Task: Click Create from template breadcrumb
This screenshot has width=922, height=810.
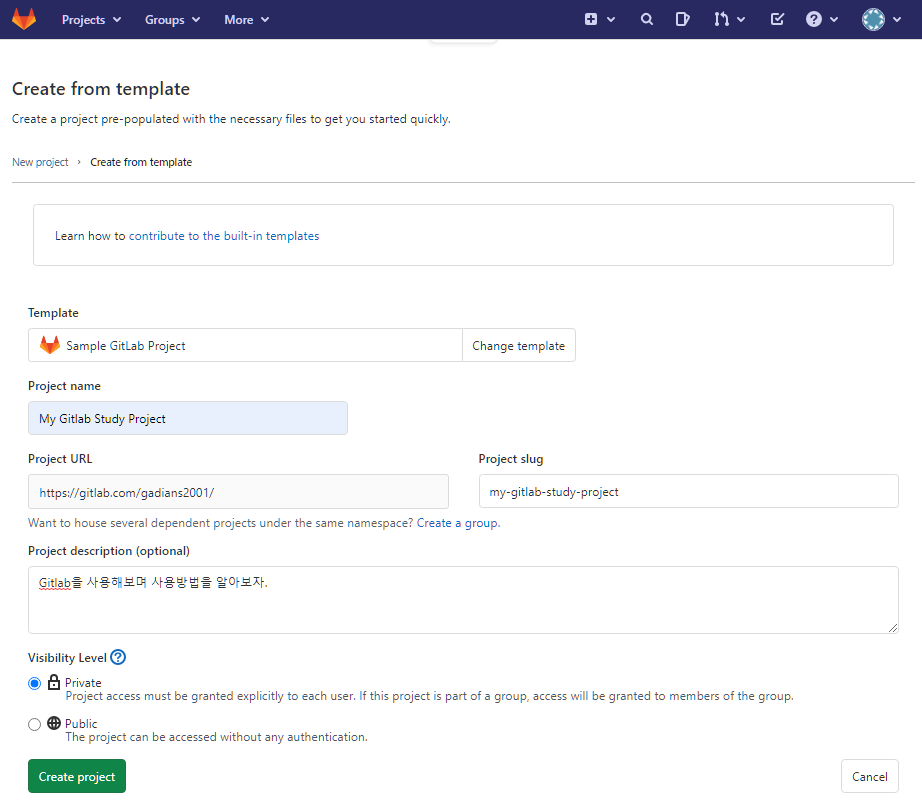Action: (x=141, y=162)
